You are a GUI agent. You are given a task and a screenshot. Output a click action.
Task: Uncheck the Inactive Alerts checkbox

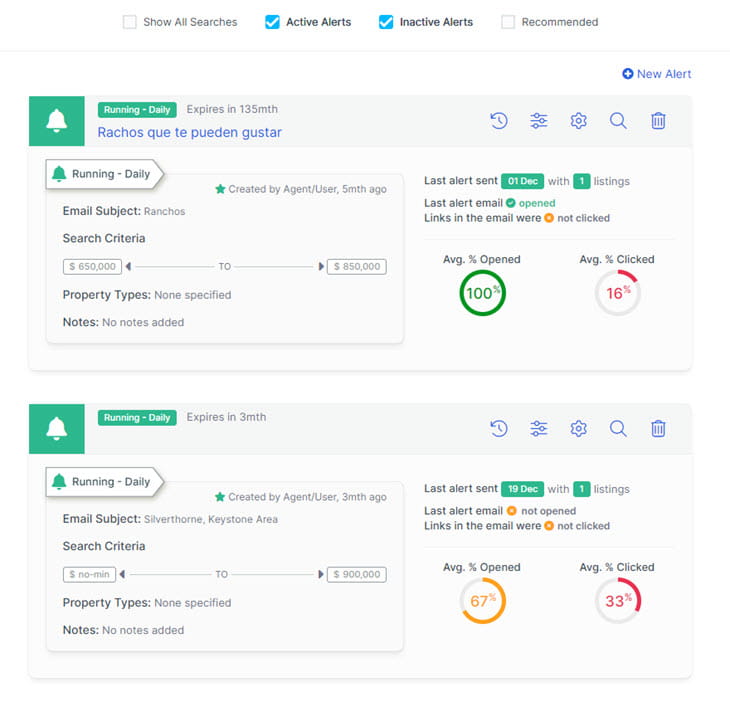[386, 22]
